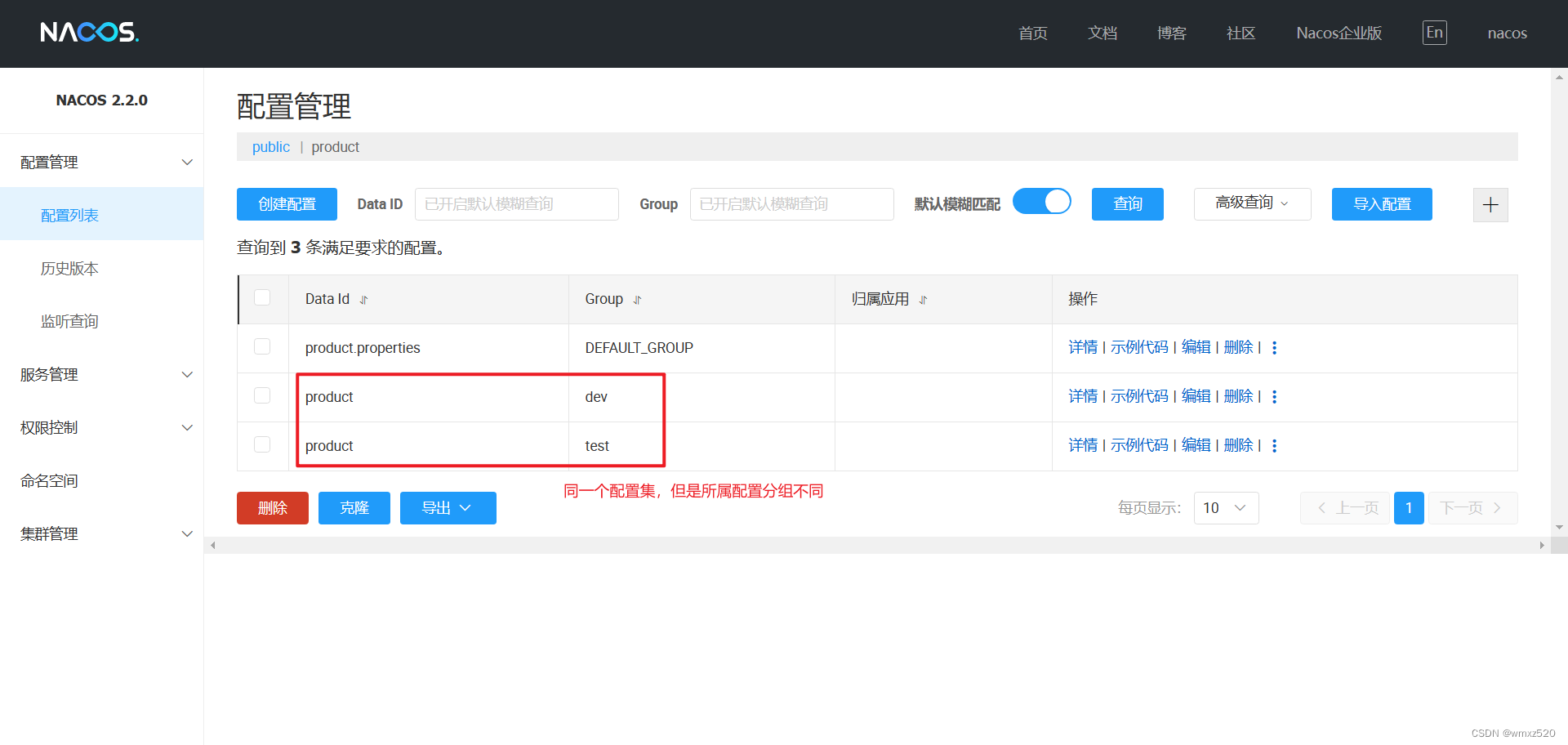Check the product dev row checkbox
1568x745 pixels.
(262, 395)
